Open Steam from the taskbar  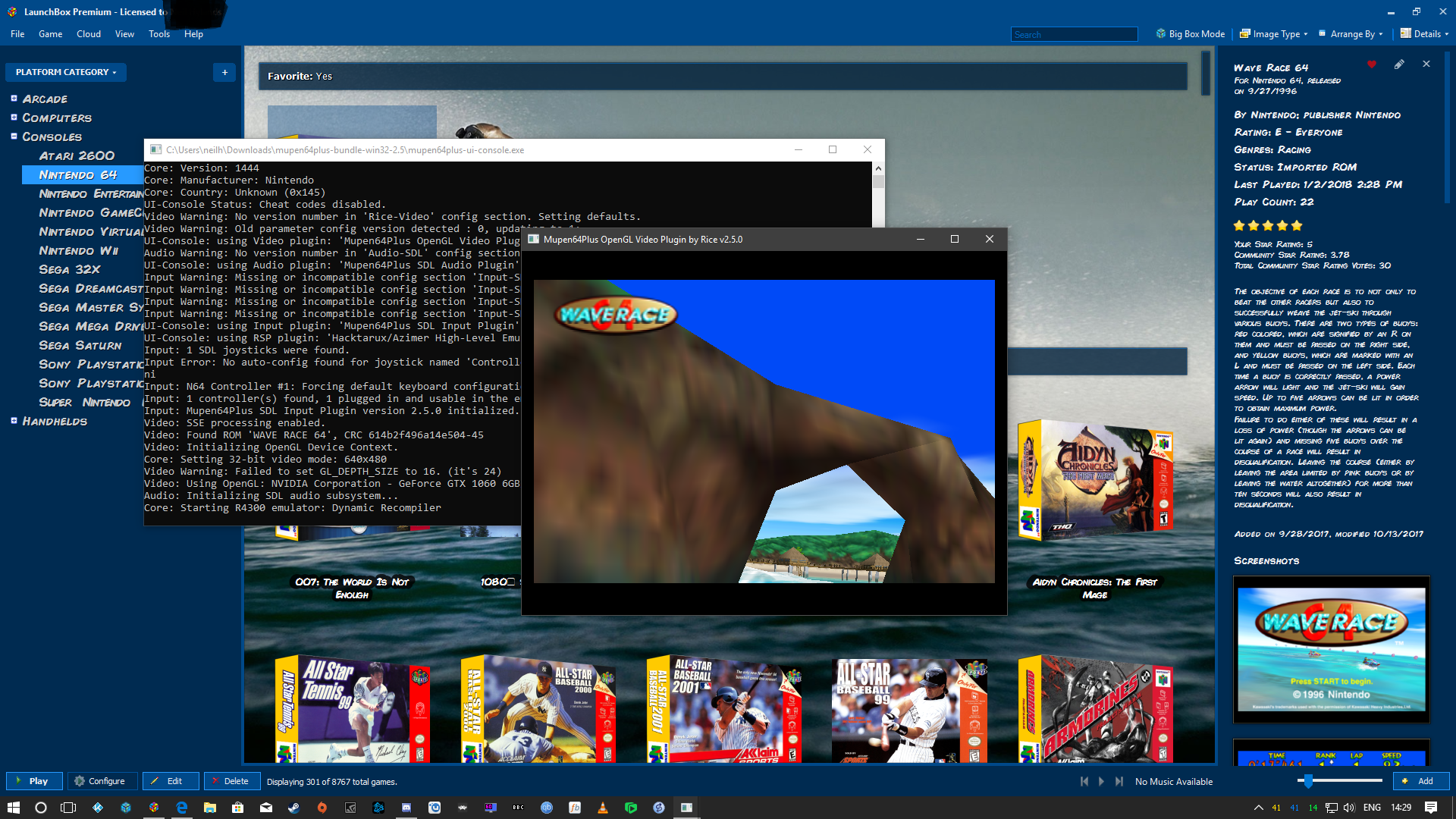[293, 808]
